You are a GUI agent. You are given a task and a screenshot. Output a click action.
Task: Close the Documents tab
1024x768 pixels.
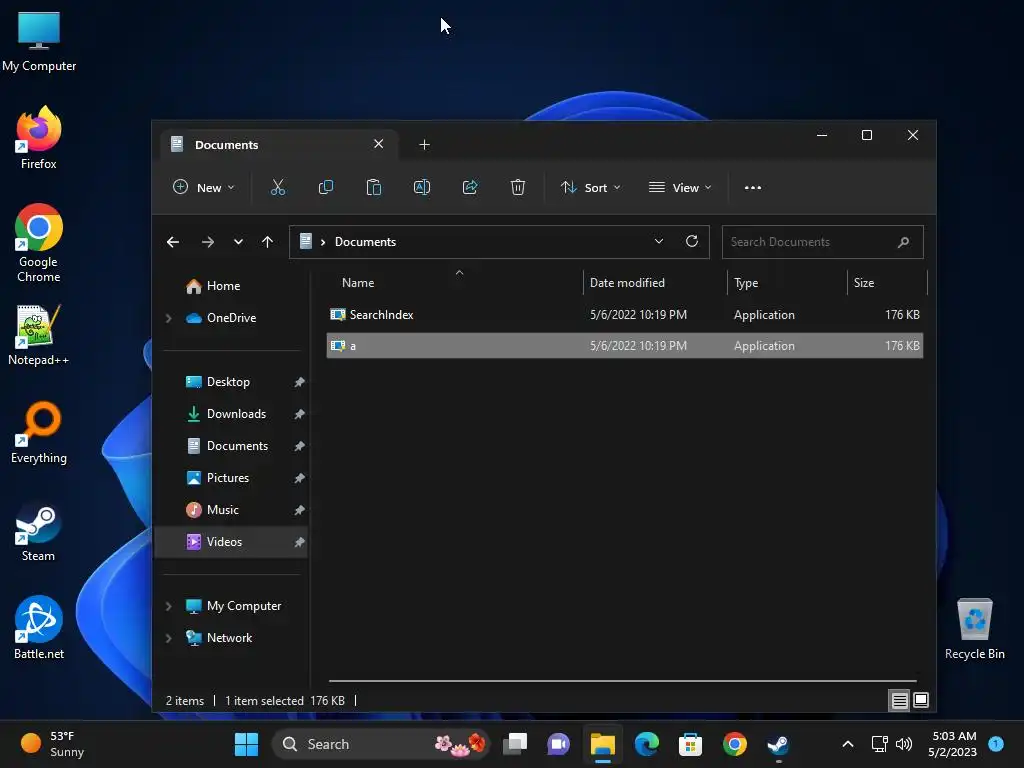[378, 144]
